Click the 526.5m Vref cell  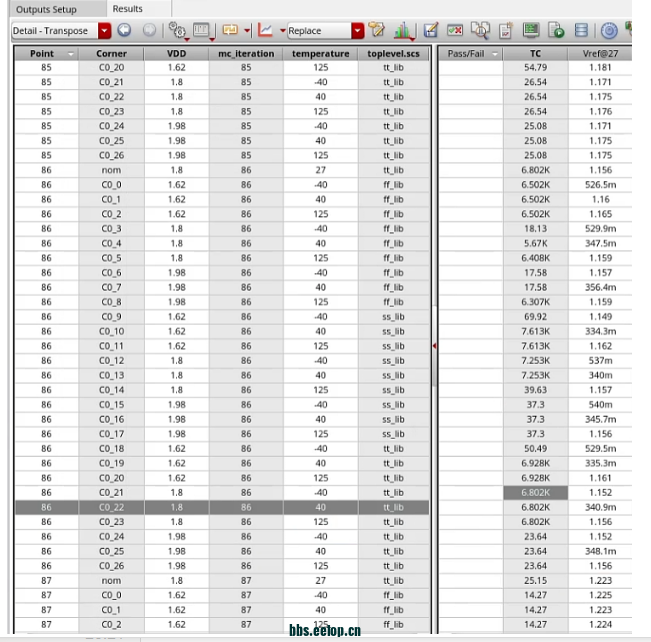click(600, 184)
